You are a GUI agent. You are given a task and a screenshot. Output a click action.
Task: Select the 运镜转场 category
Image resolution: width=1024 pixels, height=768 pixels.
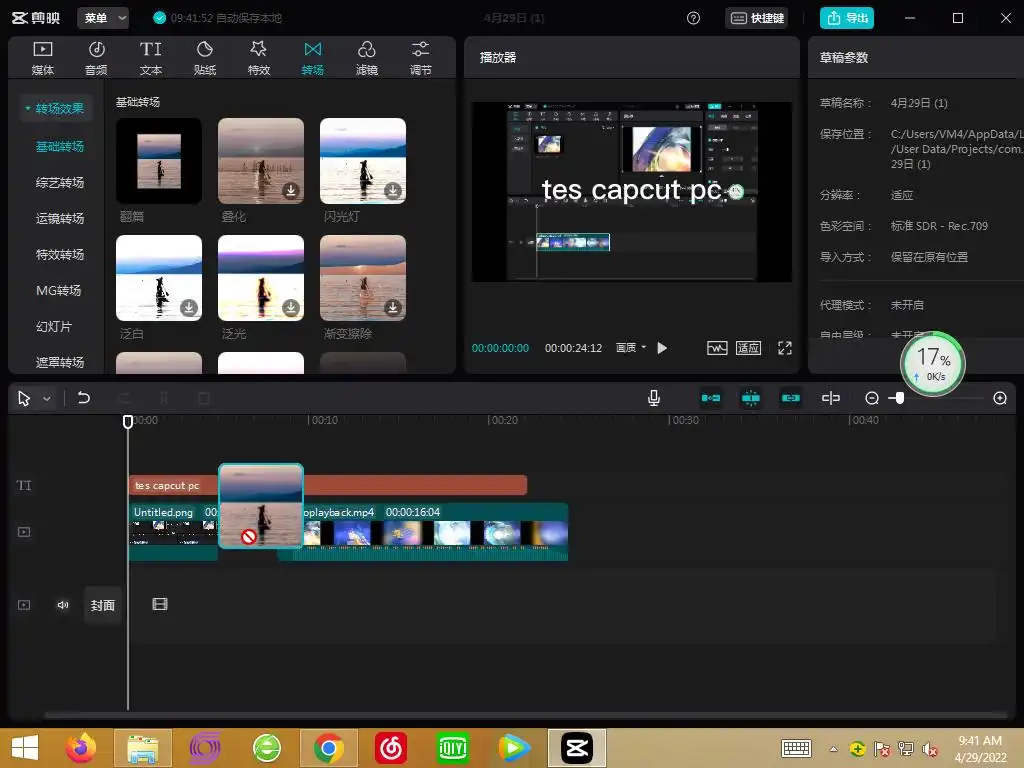pos(59,218)
